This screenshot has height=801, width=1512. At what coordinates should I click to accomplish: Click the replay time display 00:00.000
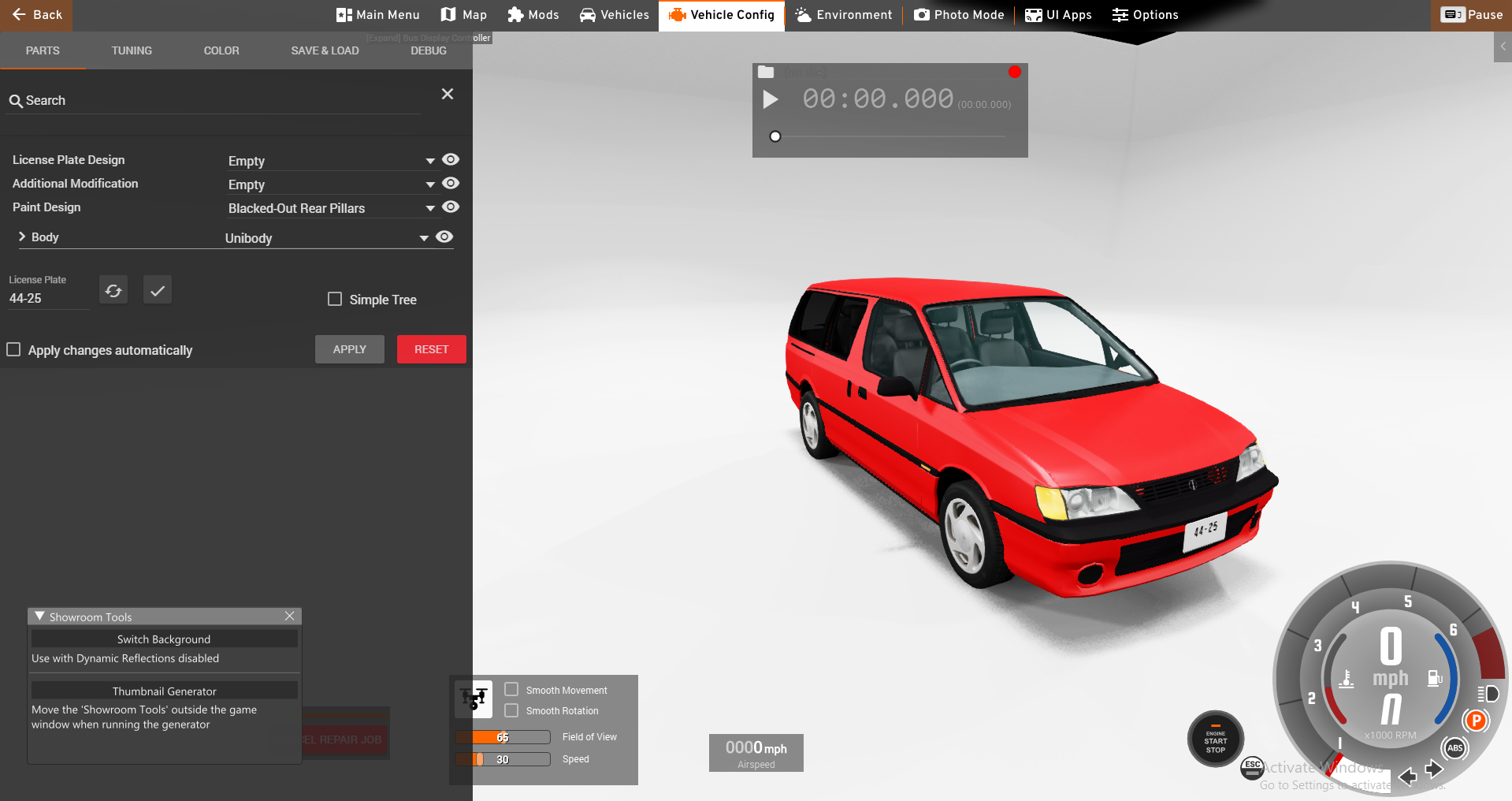coord(878,99)
